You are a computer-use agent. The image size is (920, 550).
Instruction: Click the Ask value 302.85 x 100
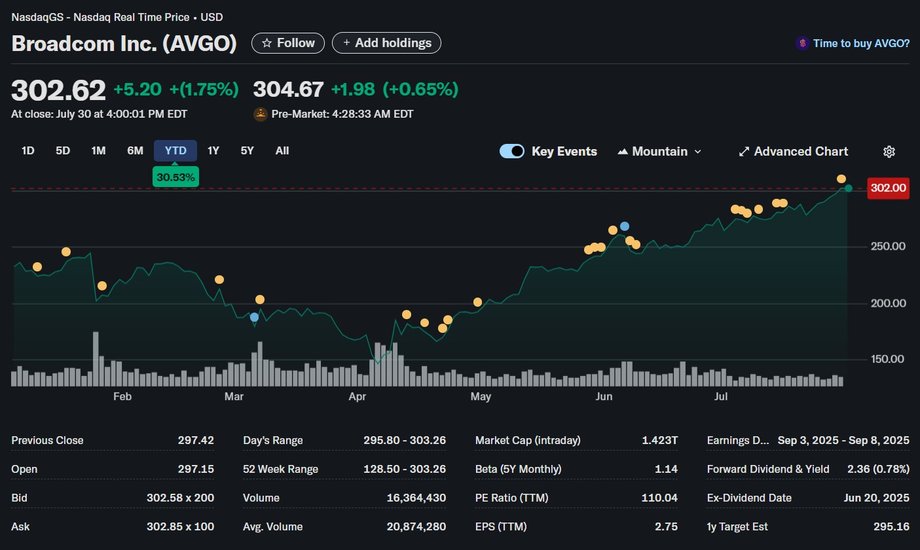coord(180,527)
